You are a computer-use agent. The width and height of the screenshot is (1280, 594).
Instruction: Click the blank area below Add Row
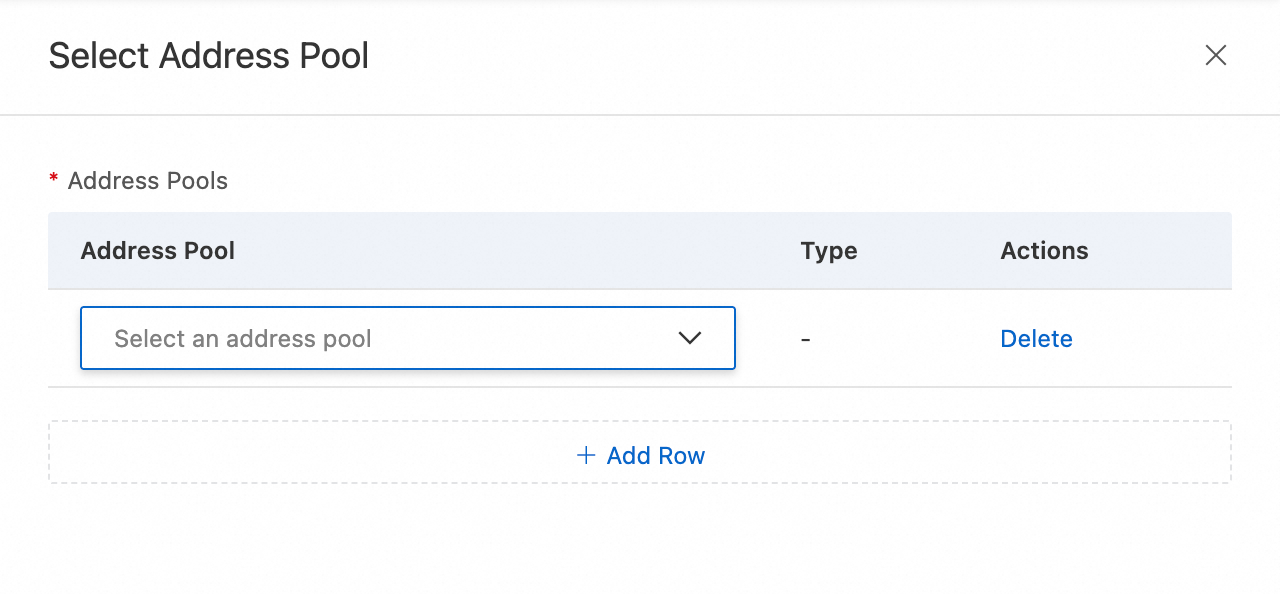tap(640, 540)
